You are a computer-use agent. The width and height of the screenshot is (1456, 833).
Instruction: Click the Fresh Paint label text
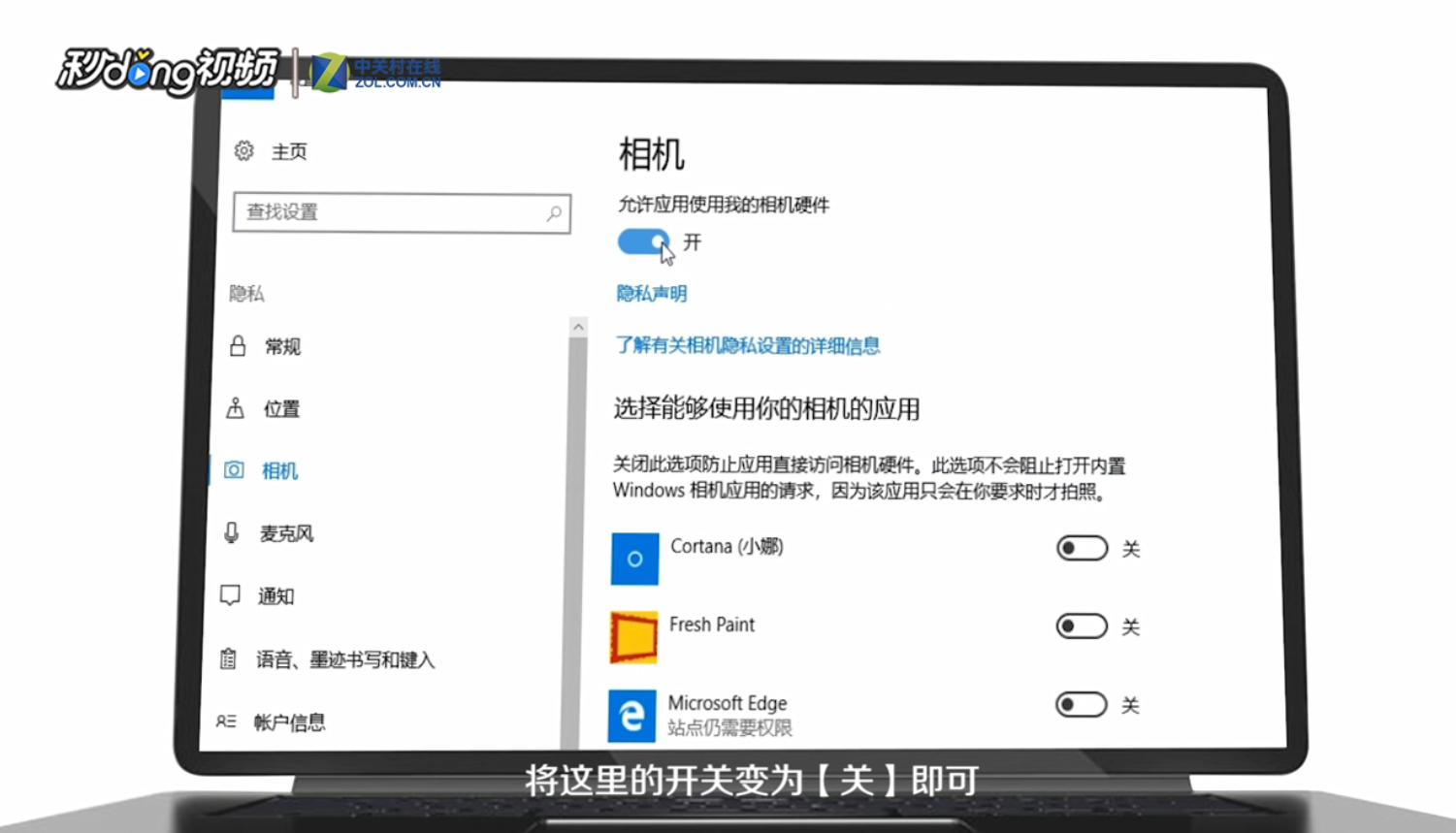click(x=712, y=625)
